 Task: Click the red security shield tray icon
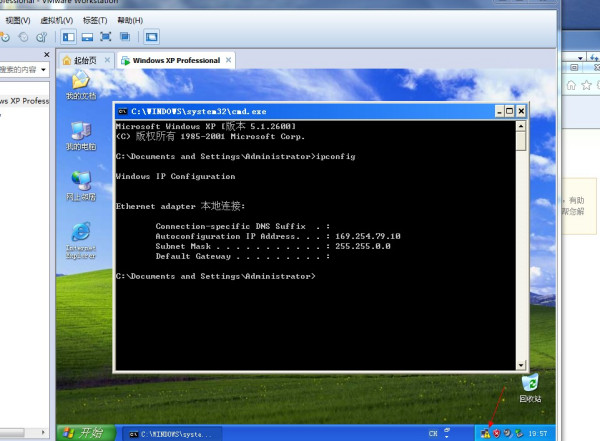(496, 433)
